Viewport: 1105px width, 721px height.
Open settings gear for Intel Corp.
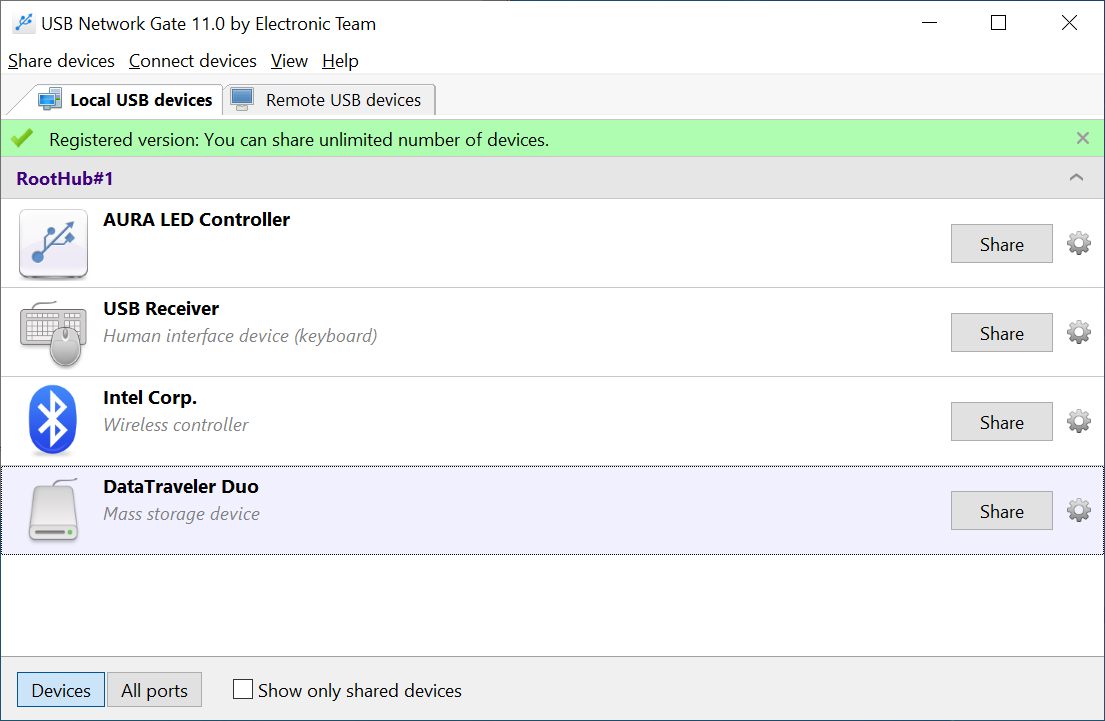pos(1078,421)
